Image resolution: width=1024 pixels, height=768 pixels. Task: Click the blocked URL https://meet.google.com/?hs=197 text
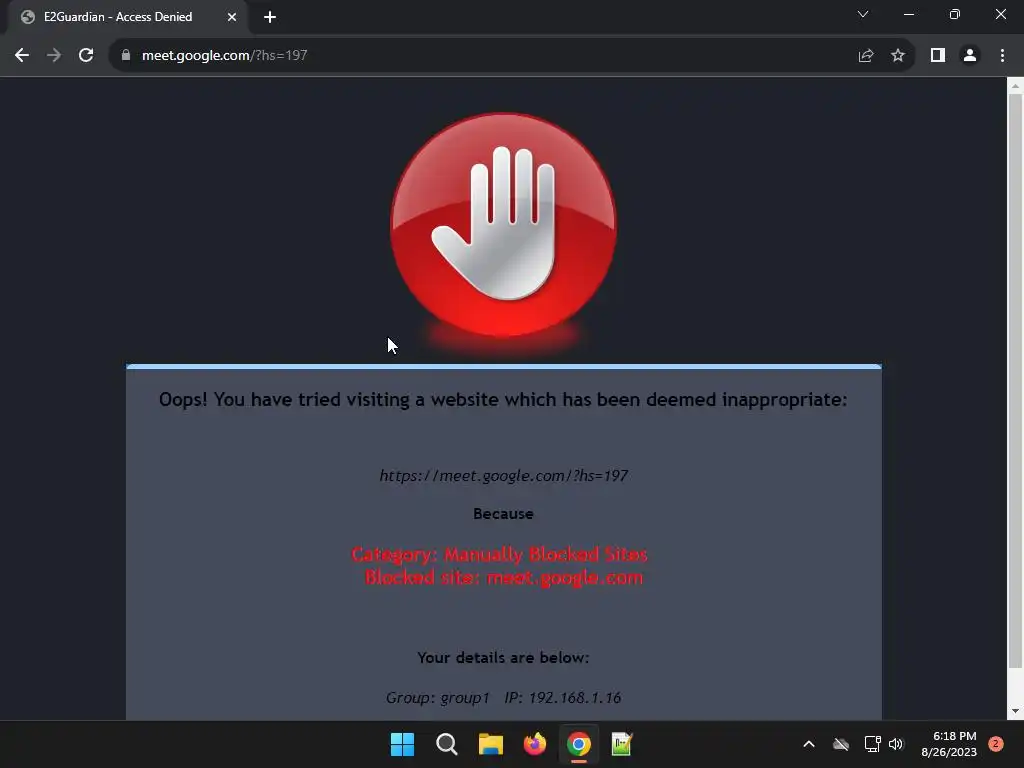504,475
